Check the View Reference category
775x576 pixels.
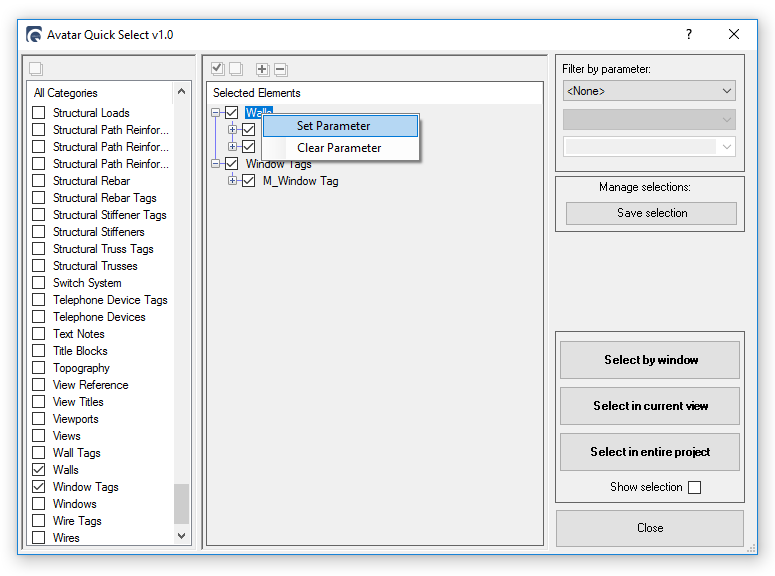[x=39, y=385]
